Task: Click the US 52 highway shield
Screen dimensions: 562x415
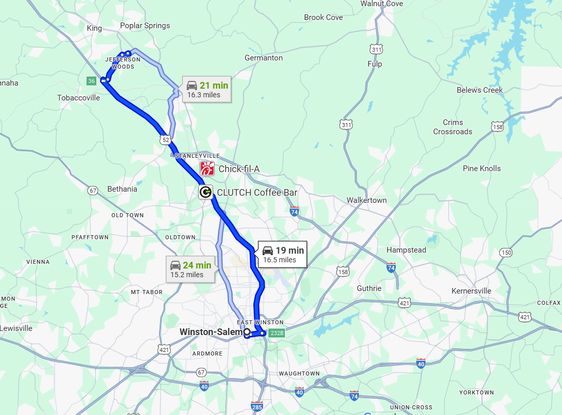Action: (x=165, y=140)
